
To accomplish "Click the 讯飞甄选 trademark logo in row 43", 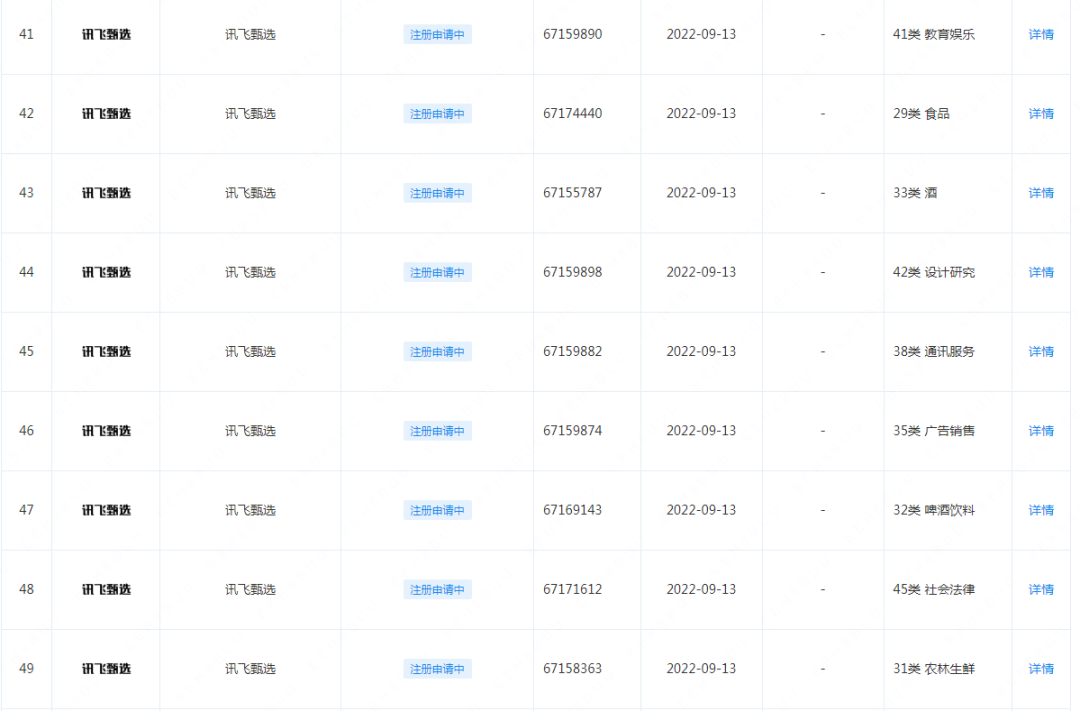I will pos(106,193).
